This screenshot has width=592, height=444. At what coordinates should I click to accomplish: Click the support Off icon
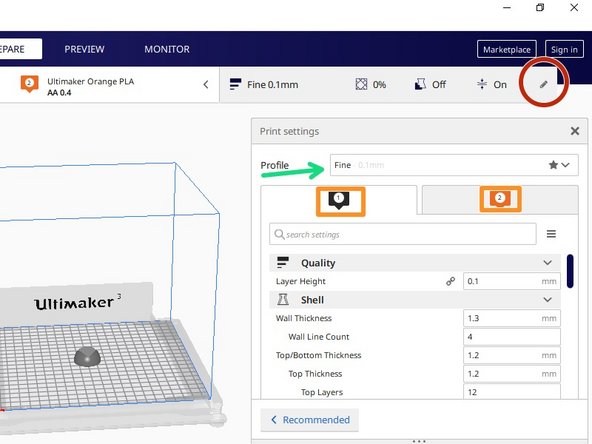(420, 84)
